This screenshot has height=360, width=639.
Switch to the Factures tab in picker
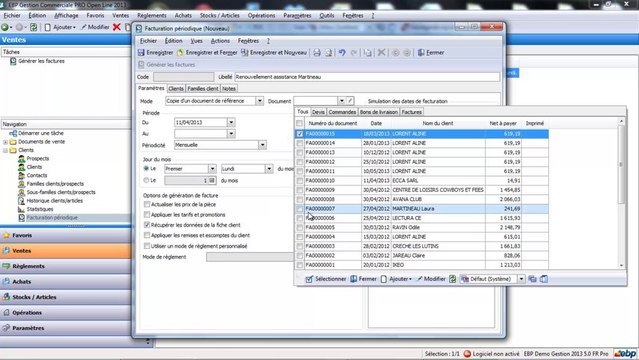[x=412, y=112]
